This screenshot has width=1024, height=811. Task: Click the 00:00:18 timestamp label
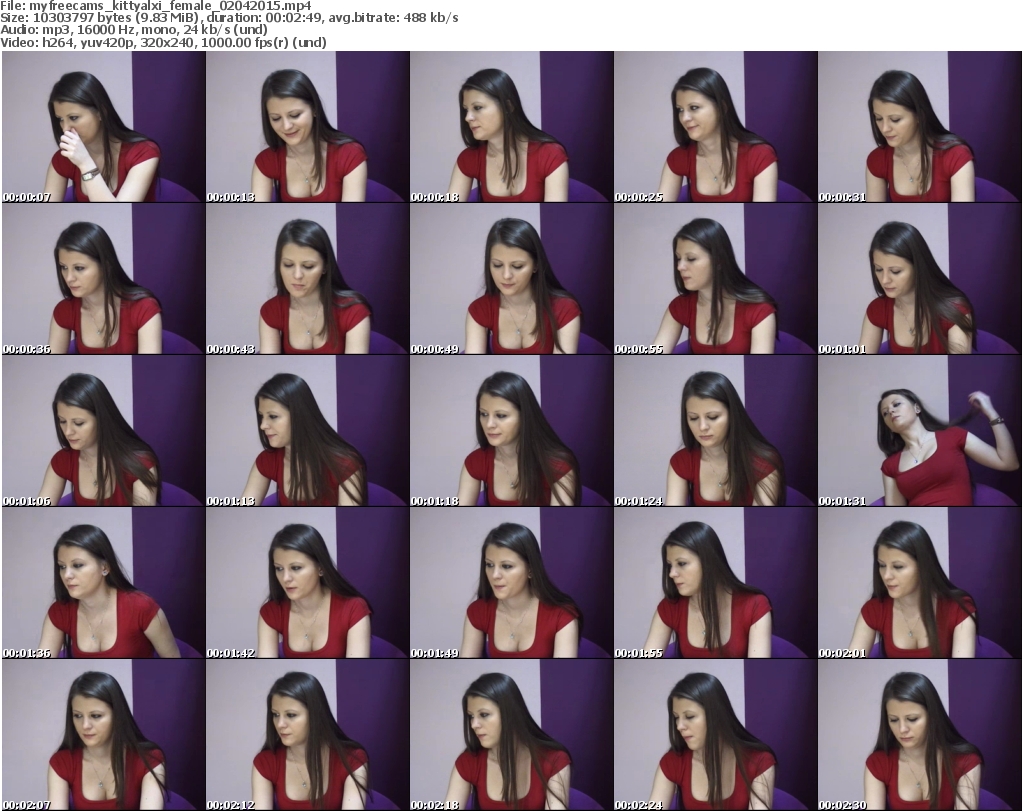coord(435,197)
